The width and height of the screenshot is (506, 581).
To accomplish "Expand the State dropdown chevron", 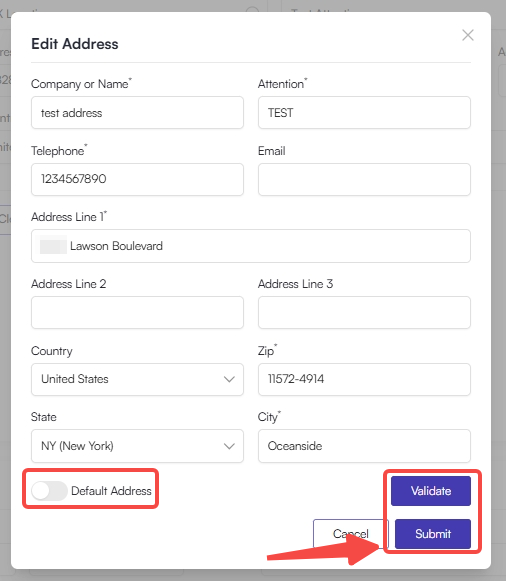I will point(229,446).
